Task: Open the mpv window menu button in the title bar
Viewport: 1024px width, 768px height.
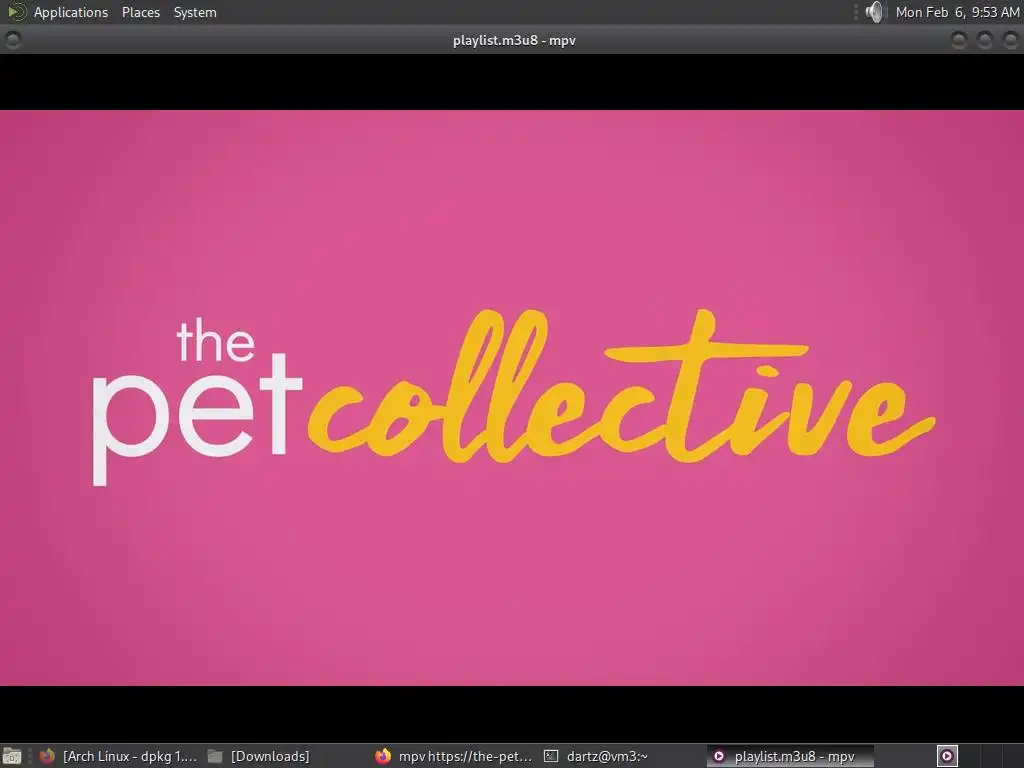Action: coord(12,40)
